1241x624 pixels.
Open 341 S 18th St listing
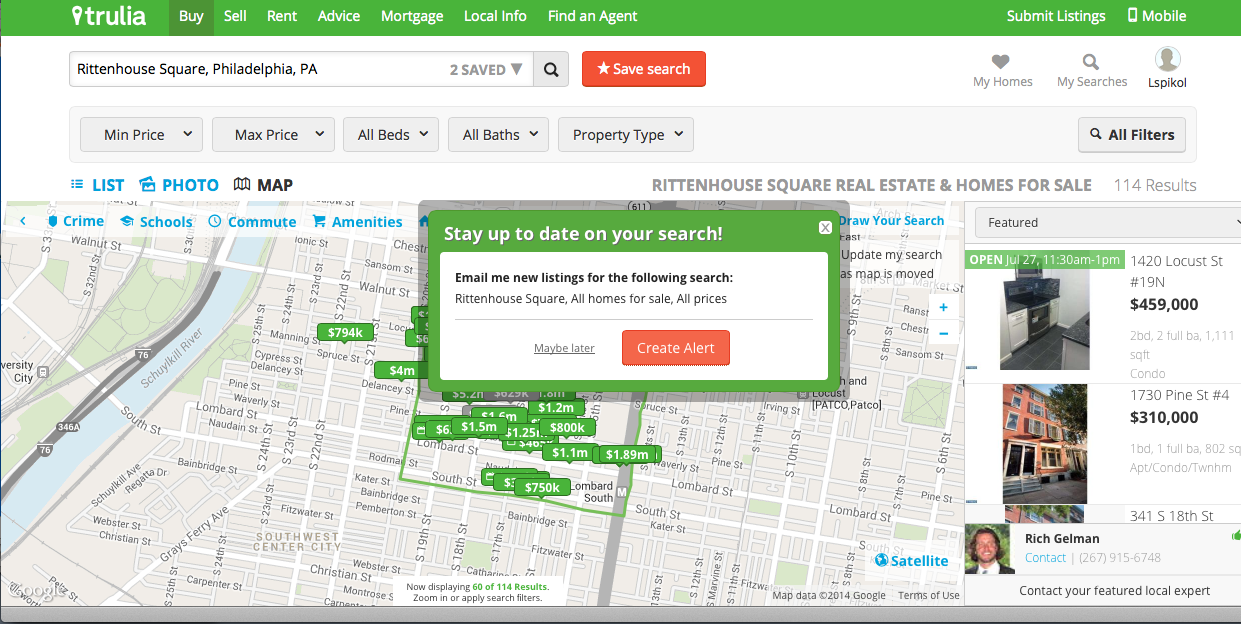coord(1172,516)
